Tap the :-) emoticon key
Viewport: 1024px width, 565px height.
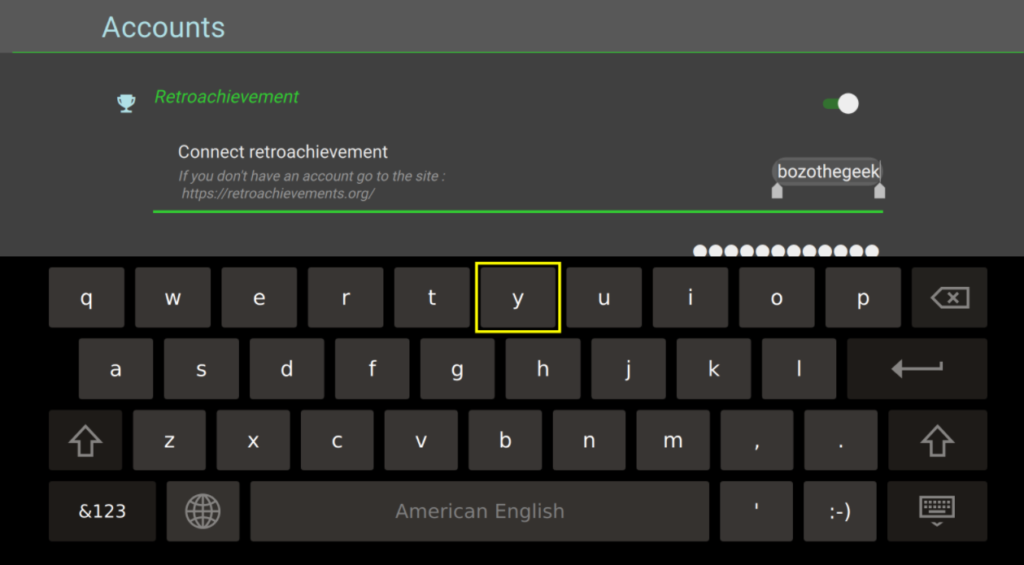coord(840,511)
